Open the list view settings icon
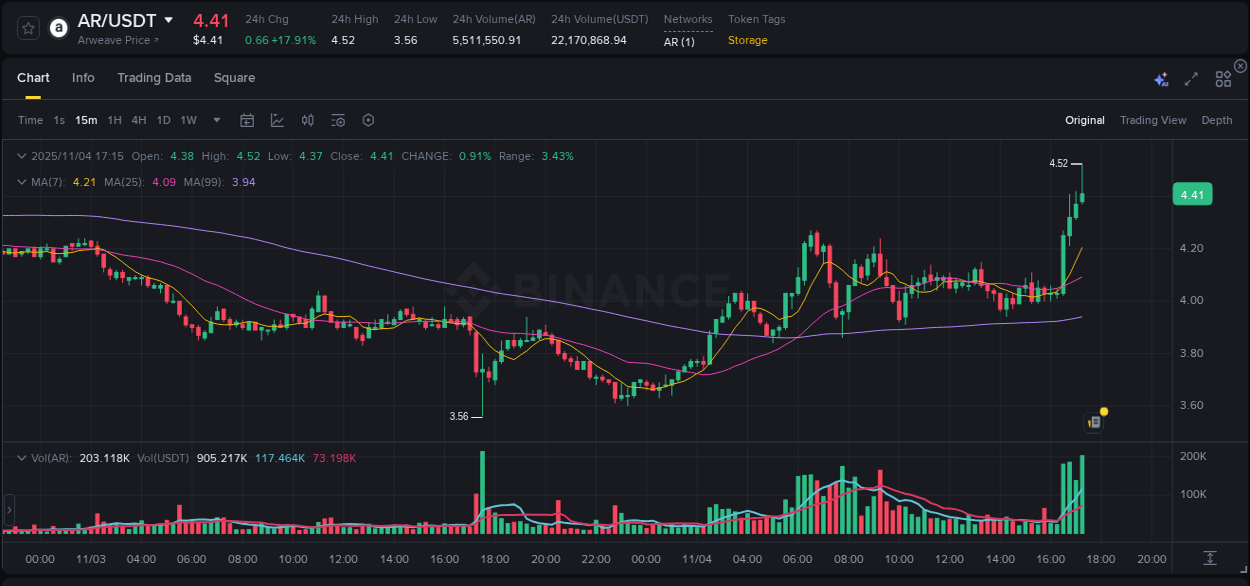1250x586 pixels. click(x=338, y=119)
